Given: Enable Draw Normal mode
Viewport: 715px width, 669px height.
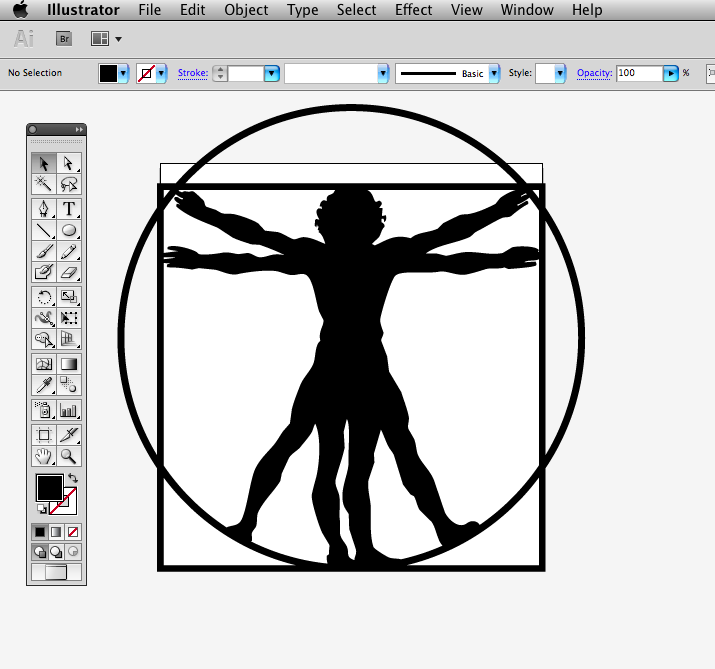Looking at the screenshot, I should pos(40,552).
